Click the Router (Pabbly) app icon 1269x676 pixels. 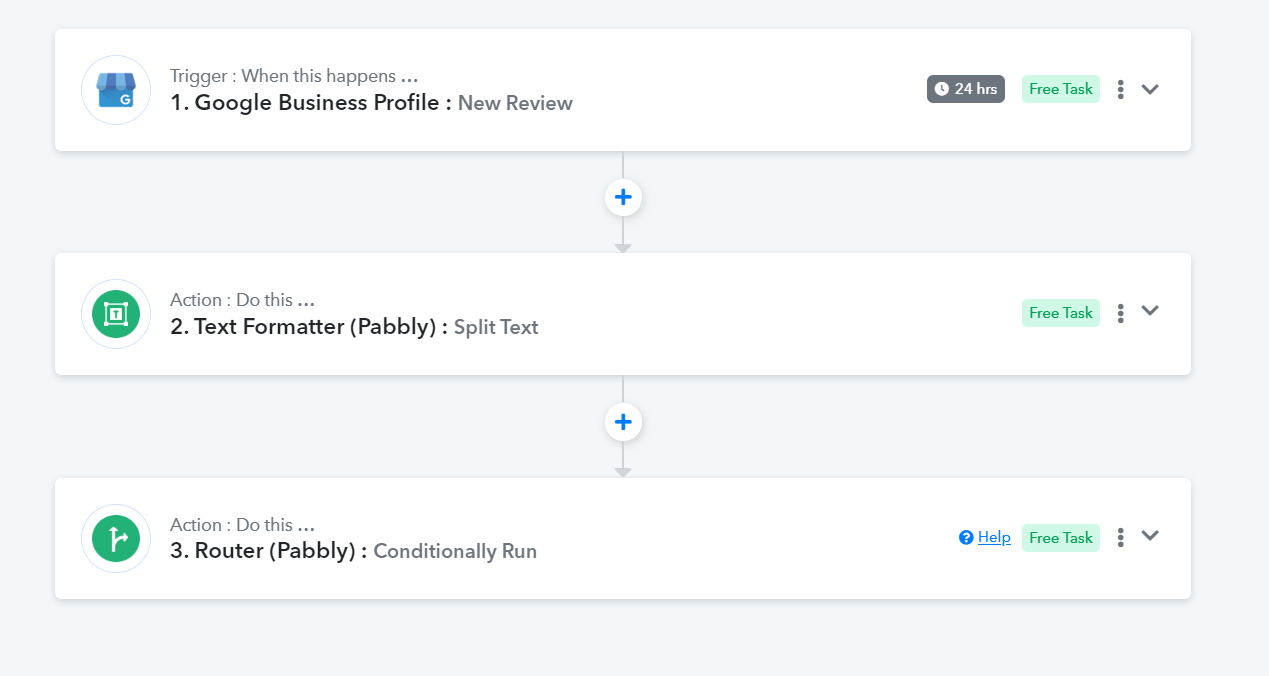[116, 539]
